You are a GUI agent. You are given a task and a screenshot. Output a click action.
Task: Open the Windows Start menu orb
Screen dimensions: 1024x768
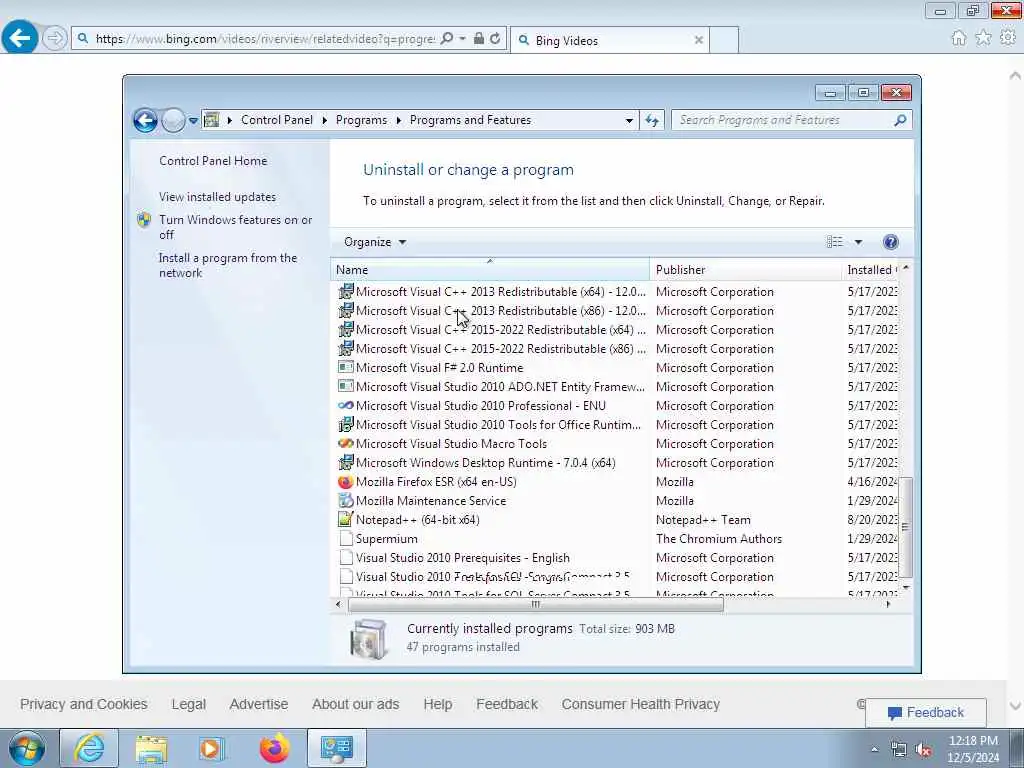(27, 748)
